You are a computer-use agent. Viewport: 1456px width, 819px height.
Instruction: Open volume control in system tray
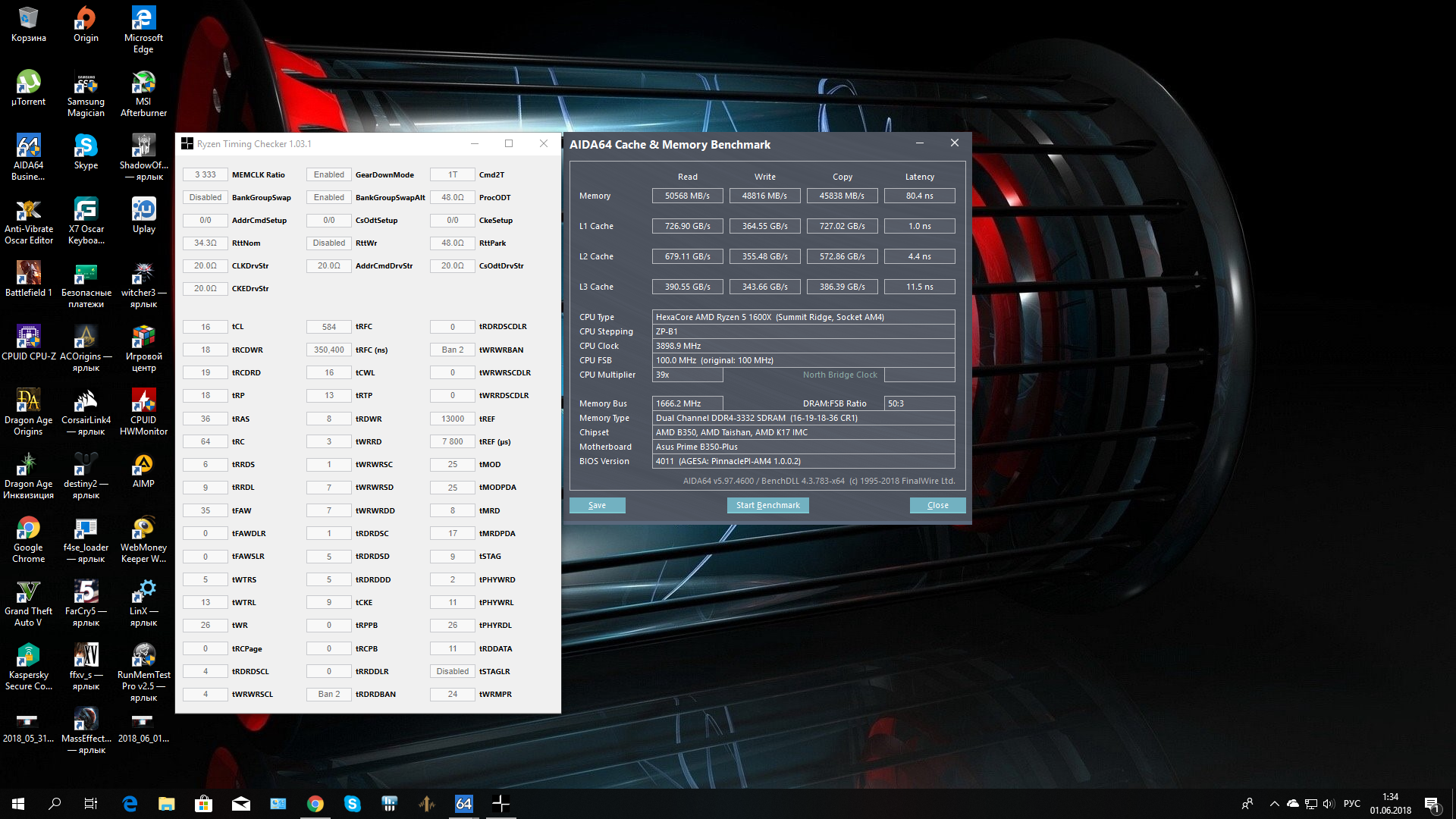1328,804
